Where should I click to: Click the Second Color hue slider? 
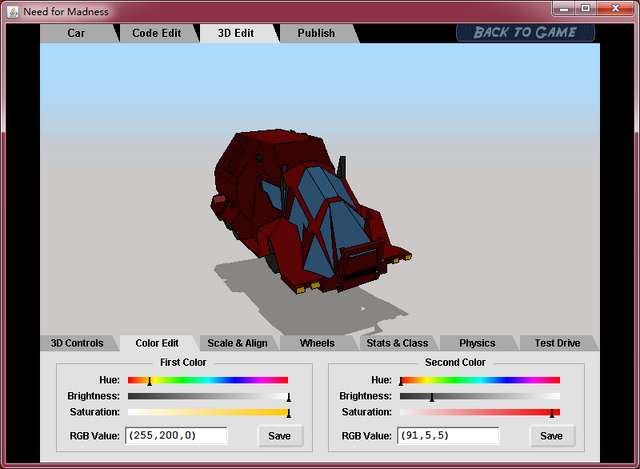tap(480, 380)
